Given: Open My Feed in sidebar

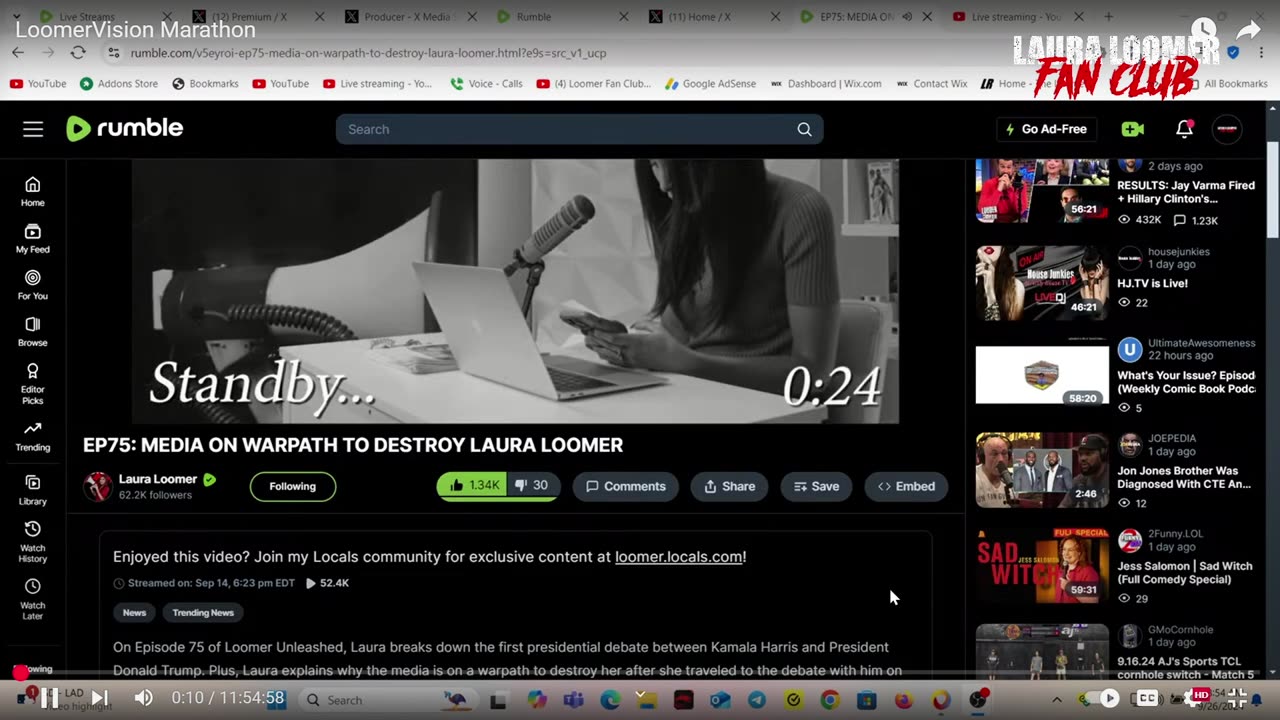Looking at the screenshot, I should point(33,238).
